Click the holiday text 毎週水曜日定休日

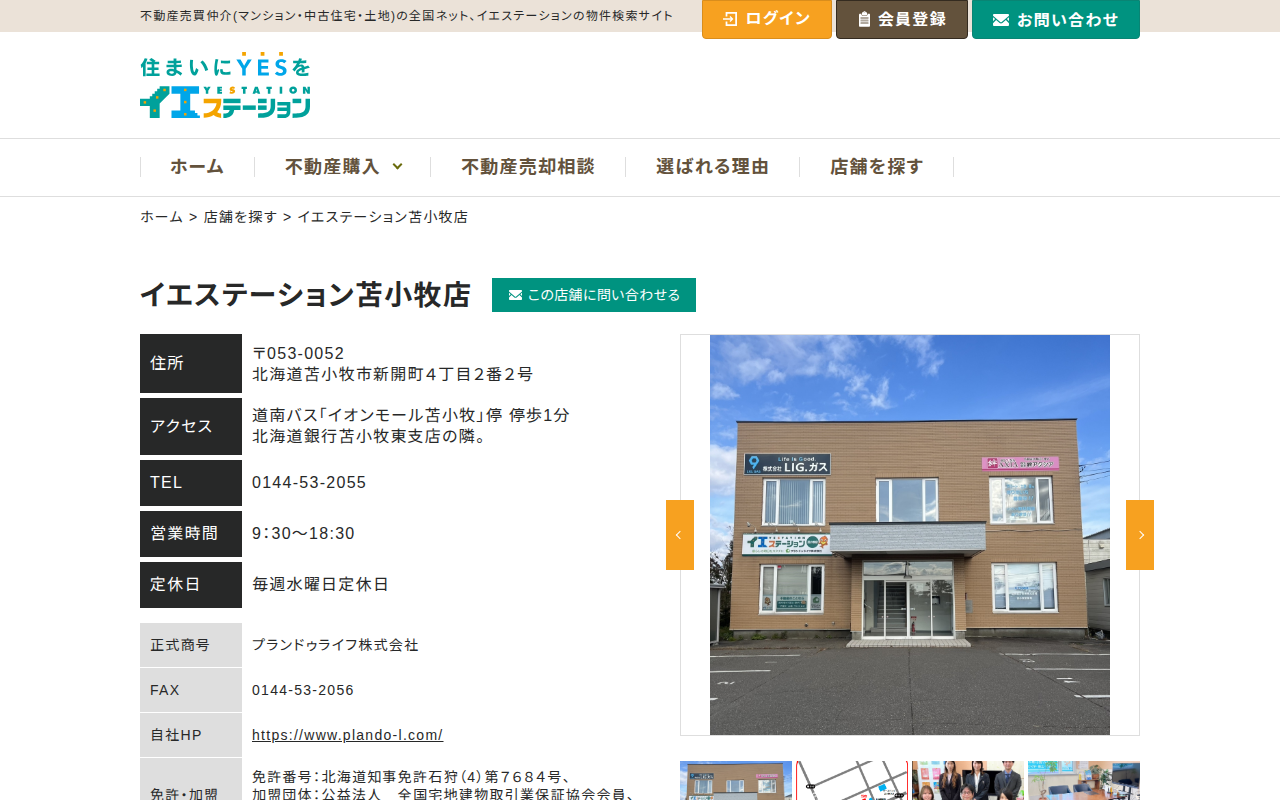pos(320,585)
